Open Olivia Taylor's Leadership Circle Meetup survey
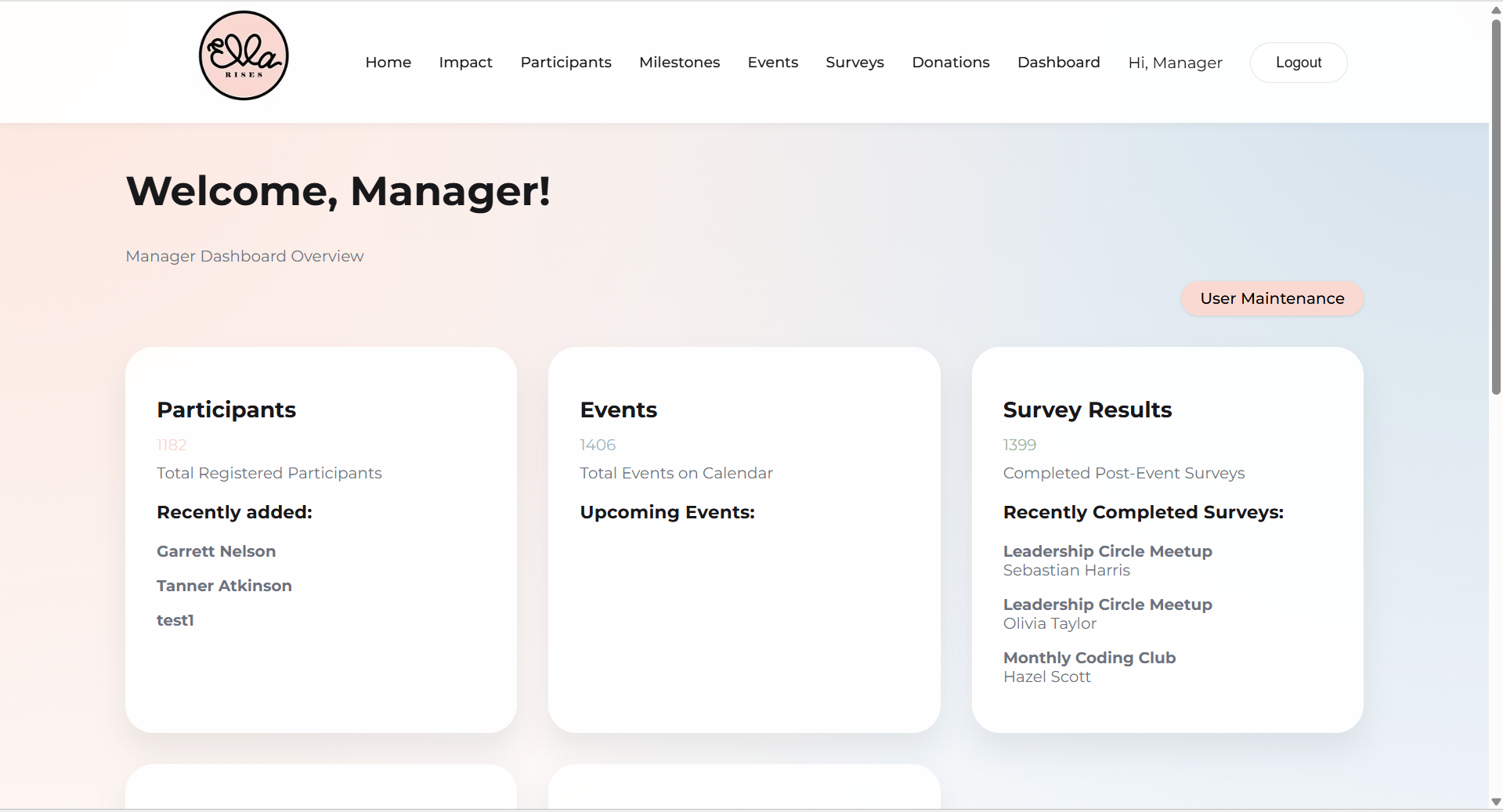1503x812 pixels. 1107,614
